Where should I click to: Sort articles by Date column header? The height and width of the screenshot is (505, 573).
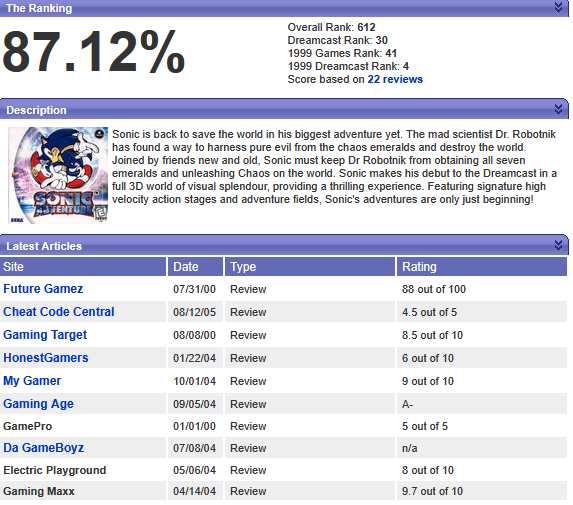click(196, 266)
